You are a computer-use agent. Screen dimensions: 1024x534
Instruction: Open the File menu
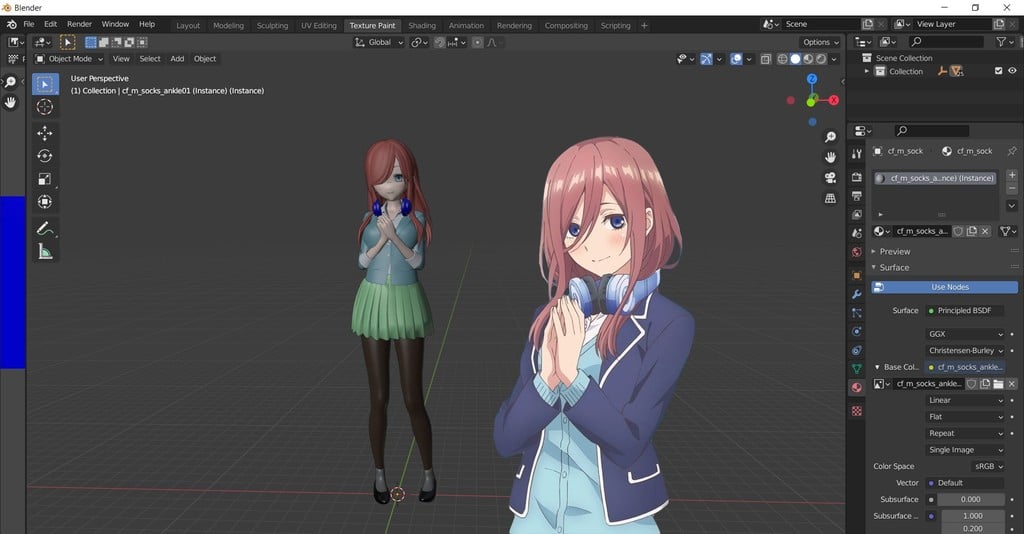click(x=29, y=24)
